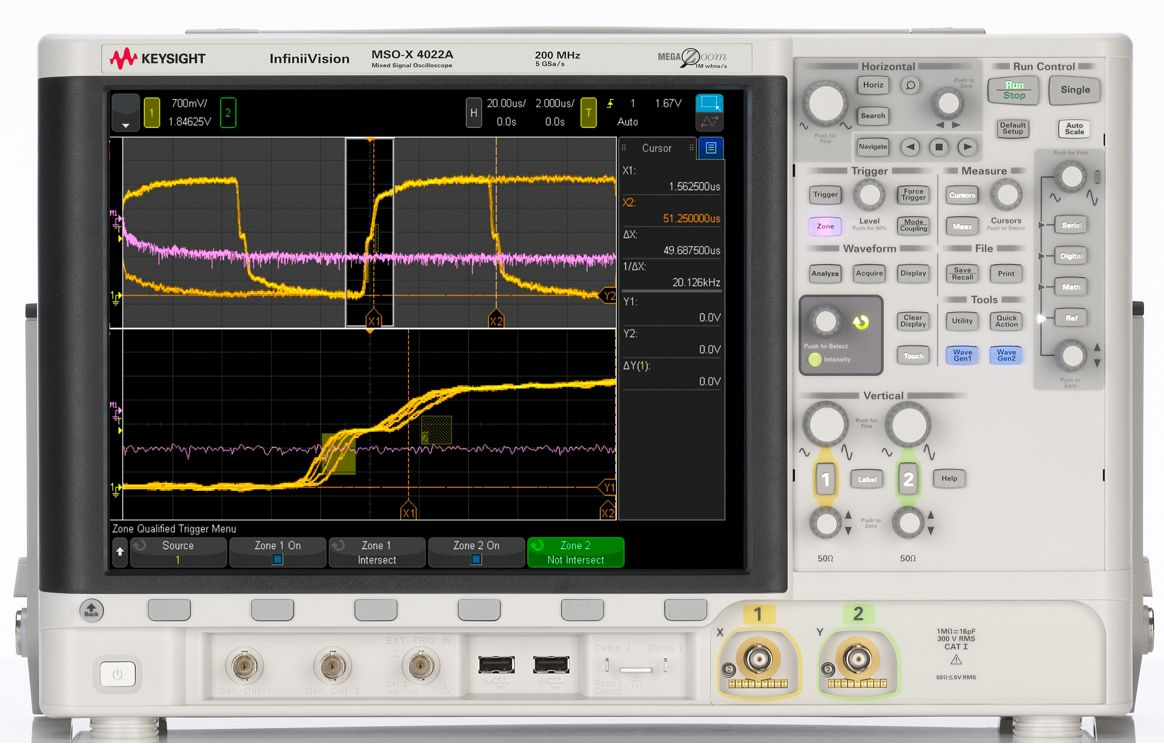This screenshot has height=744, width=1164.
Task: Select Zone 2 Not Intersect softkey
Action: coord(575,552)
